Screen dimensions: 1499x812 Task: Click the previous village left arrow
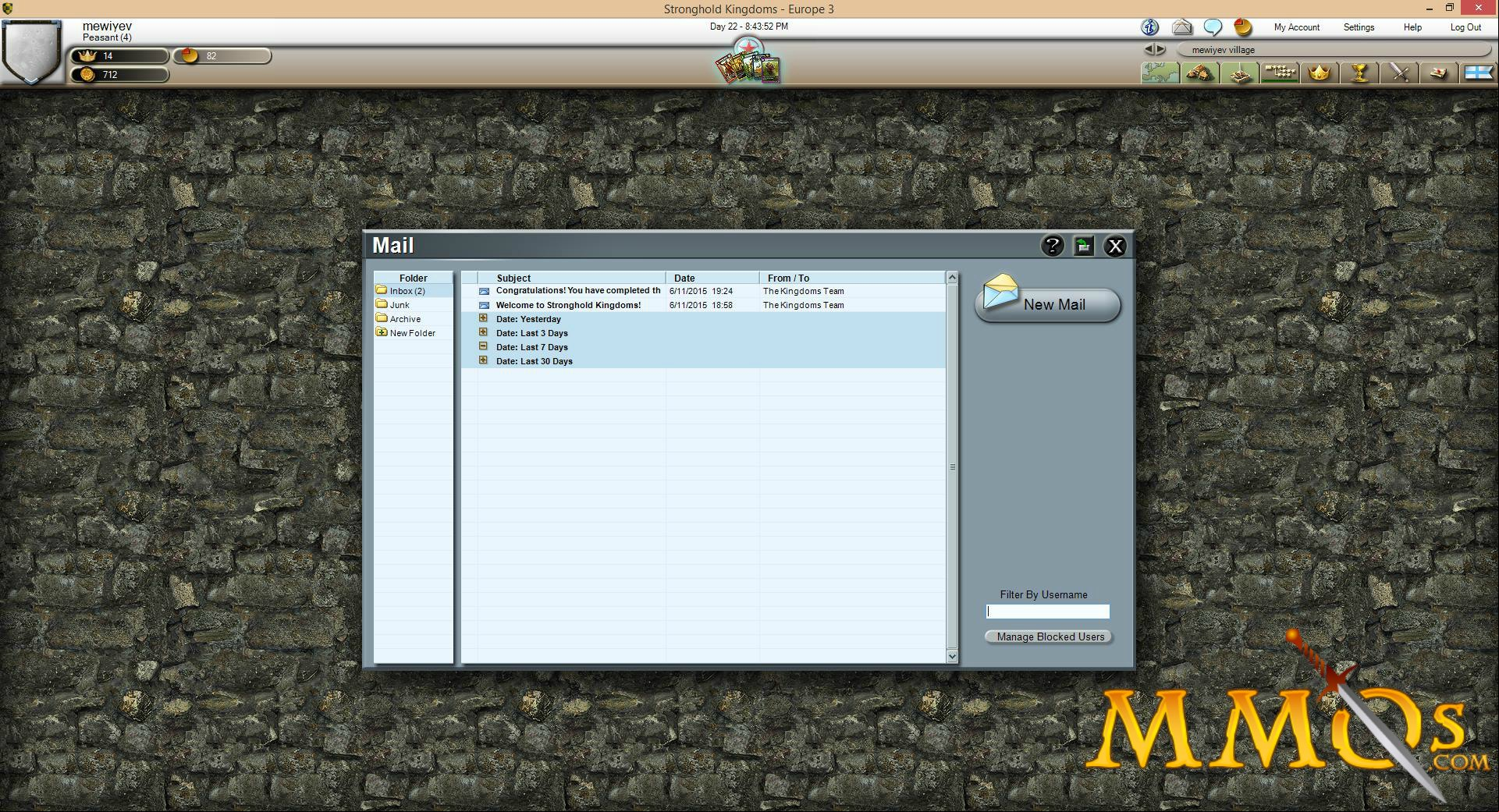1149,49
